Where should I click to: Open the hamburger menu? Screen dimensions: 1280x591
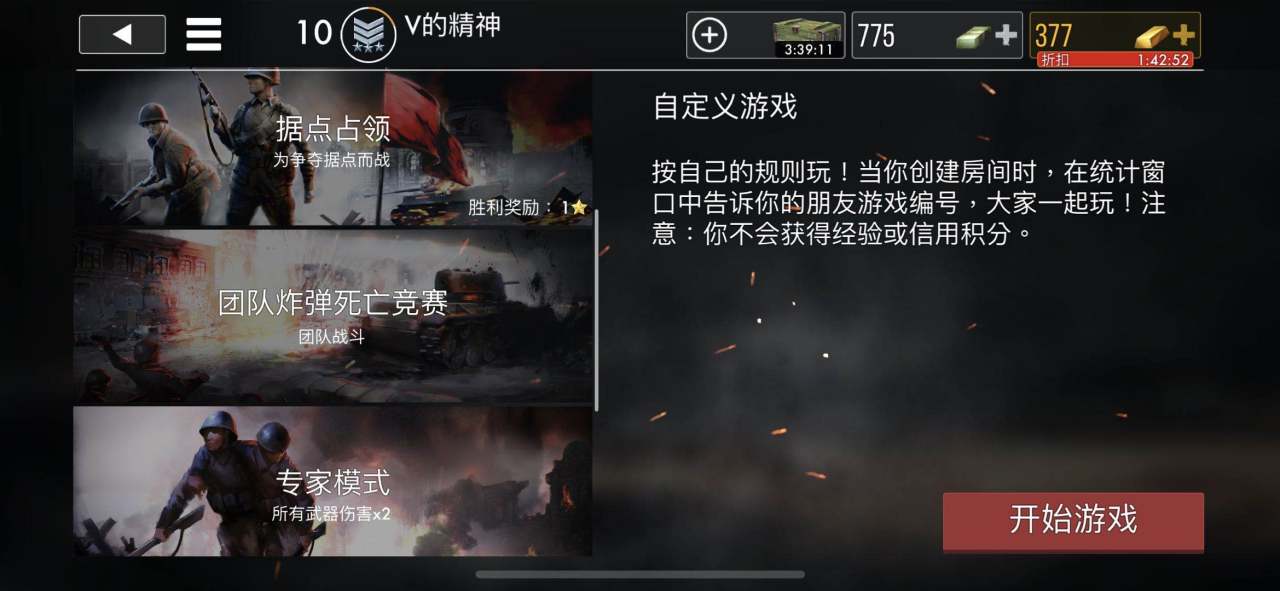[x=204, y=34]
